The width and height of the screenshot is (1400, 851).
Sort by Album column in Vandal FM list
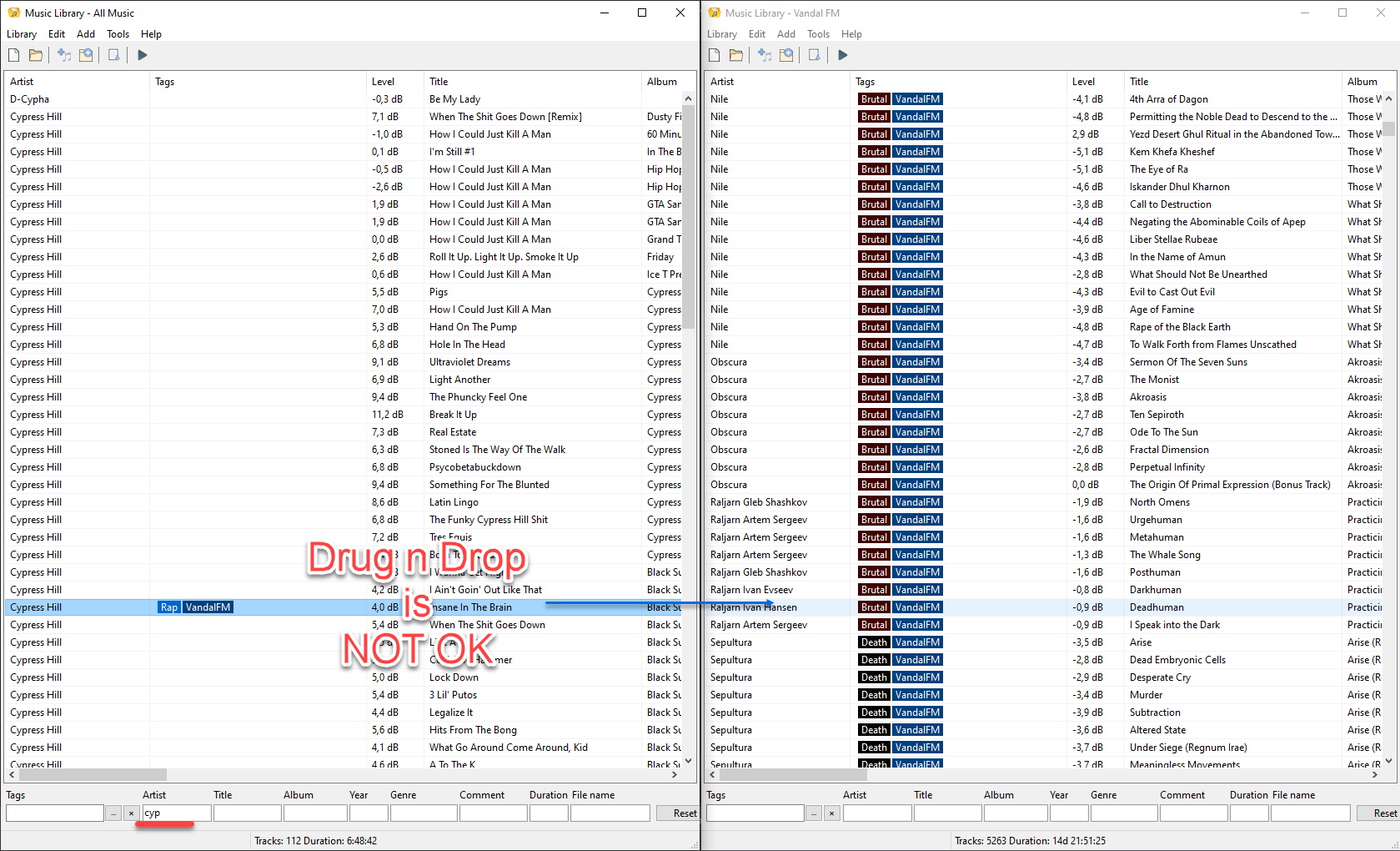1363,82
